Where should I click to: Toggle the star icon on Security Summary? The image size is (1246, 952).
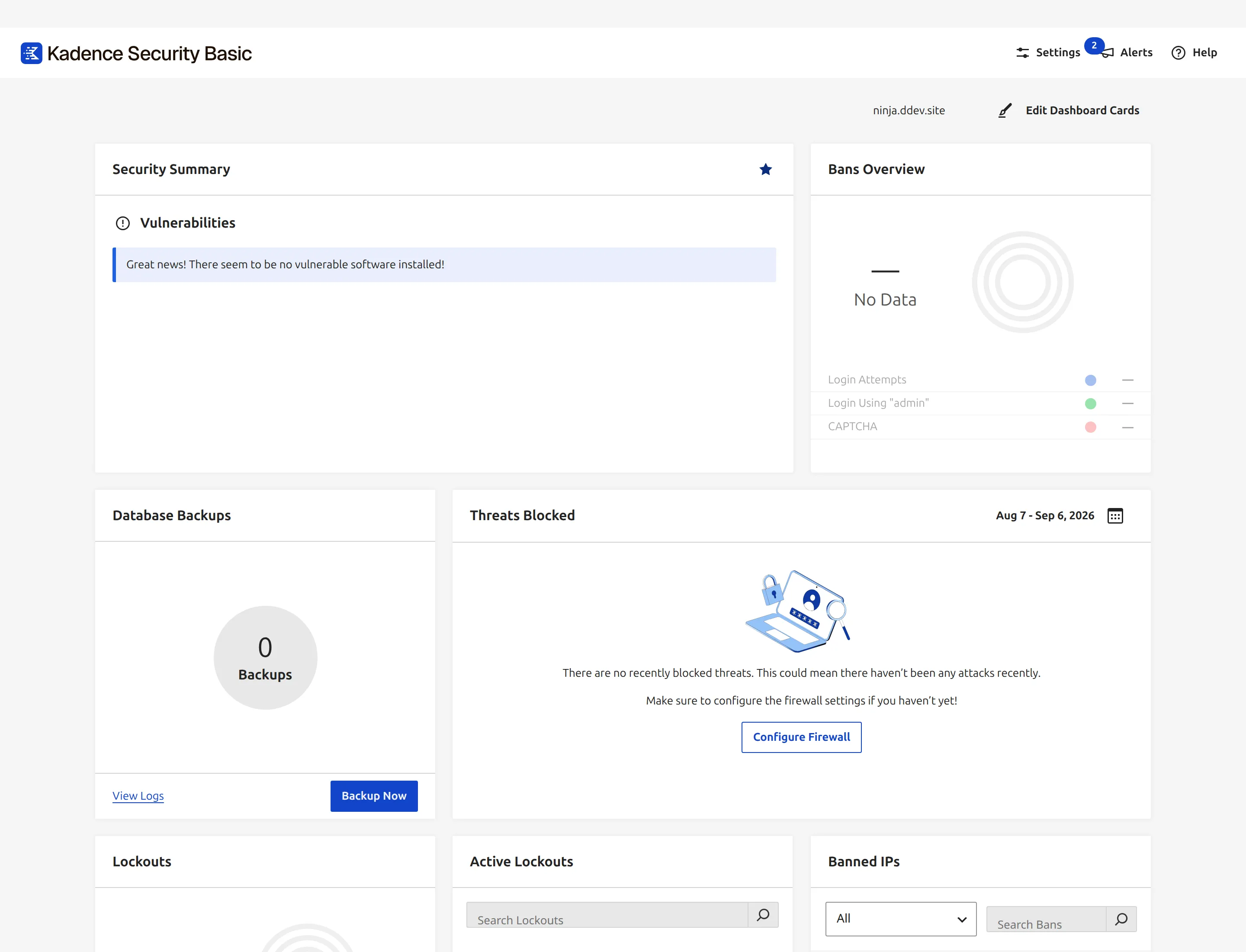pyautogui.click(x=765, y=170)
